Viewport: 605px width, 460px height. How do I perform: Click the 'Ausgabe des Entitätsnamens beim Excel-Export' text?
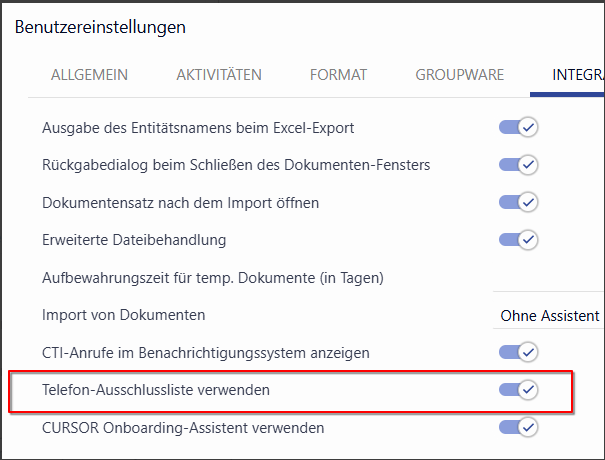pyautogui.click(x=198, y=128)
